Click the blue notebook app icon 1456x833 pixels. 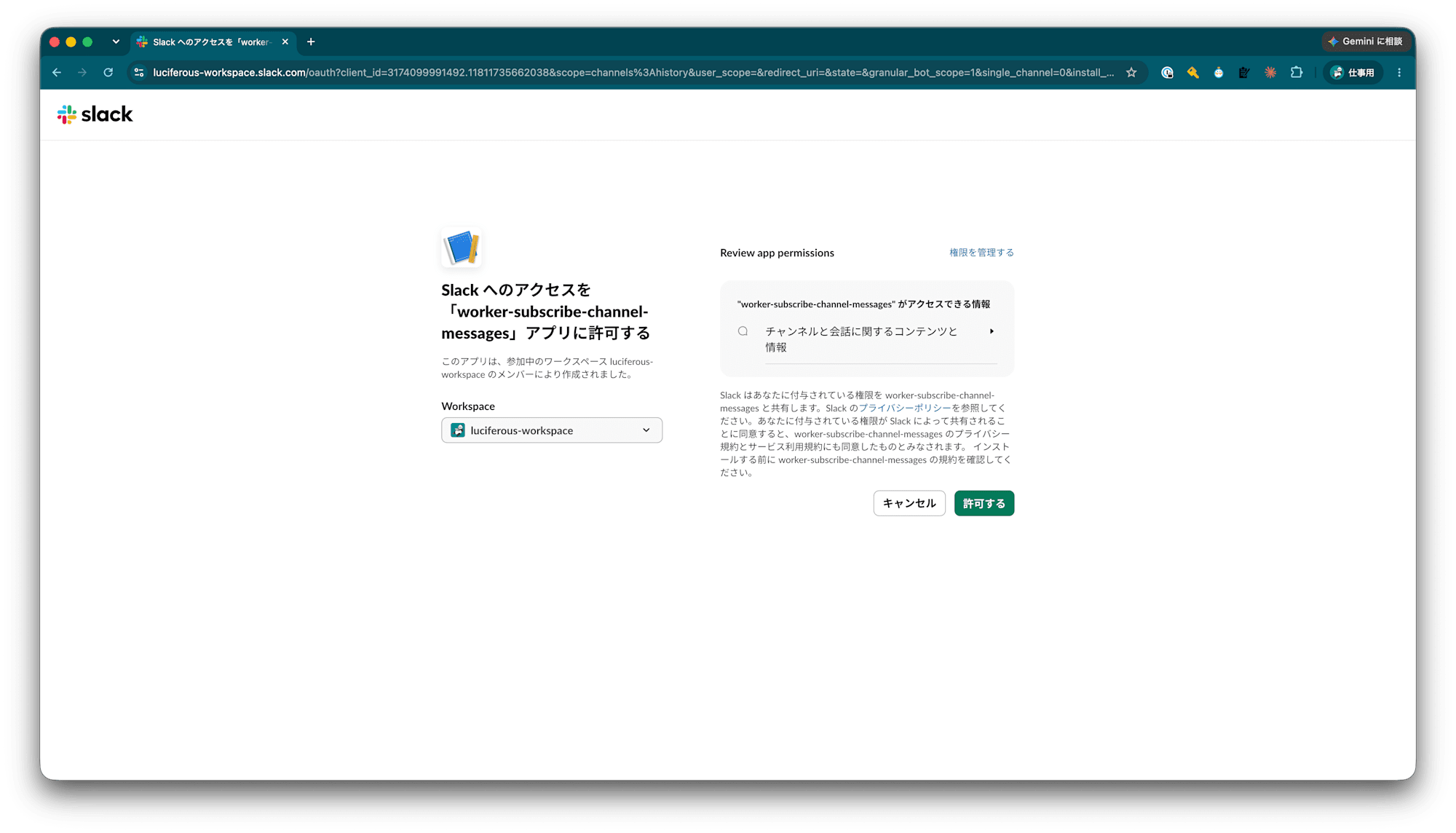(x=462, y=248)
